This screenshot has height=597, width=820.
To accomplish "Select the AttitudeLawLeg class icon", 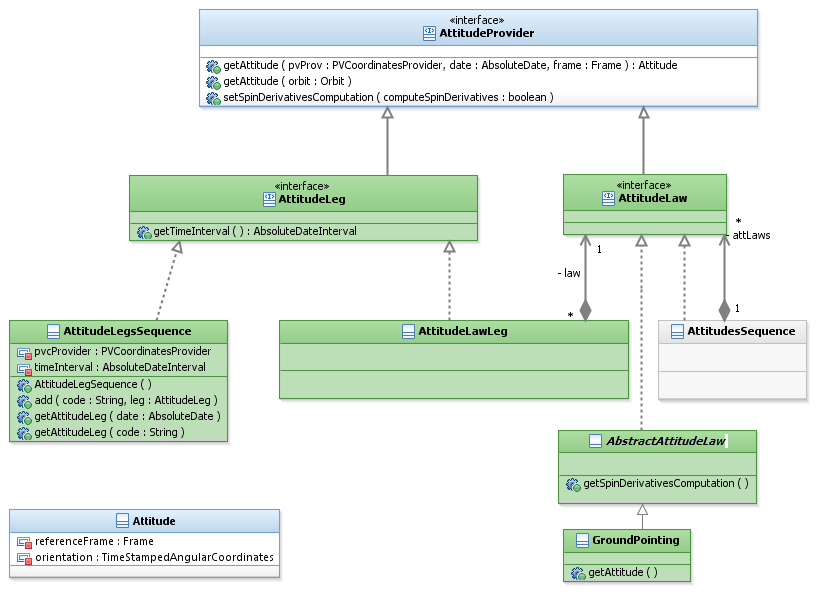I will pos(408,331).
